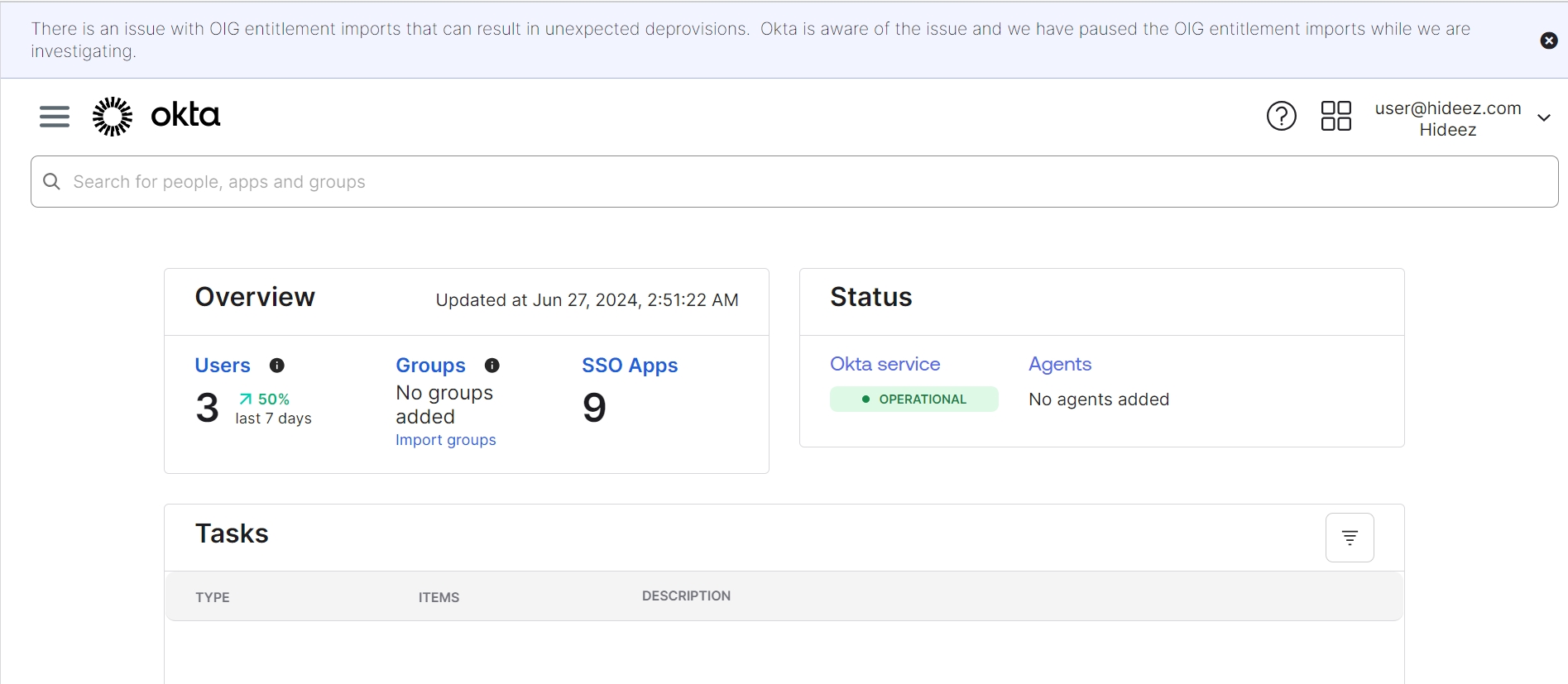The height and width of the screenshot is (684, 1568).
Task: Click the search people, apps and groups field
Action: 794,182
